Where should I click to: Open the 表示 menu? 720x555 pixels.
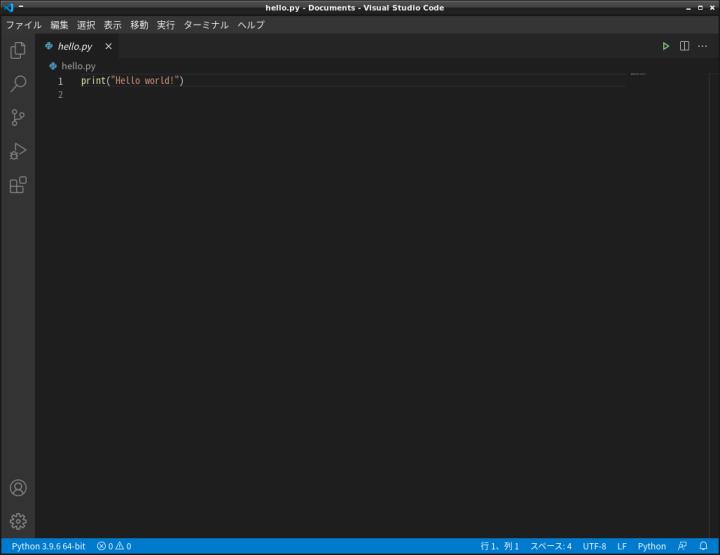coord(112,25)
